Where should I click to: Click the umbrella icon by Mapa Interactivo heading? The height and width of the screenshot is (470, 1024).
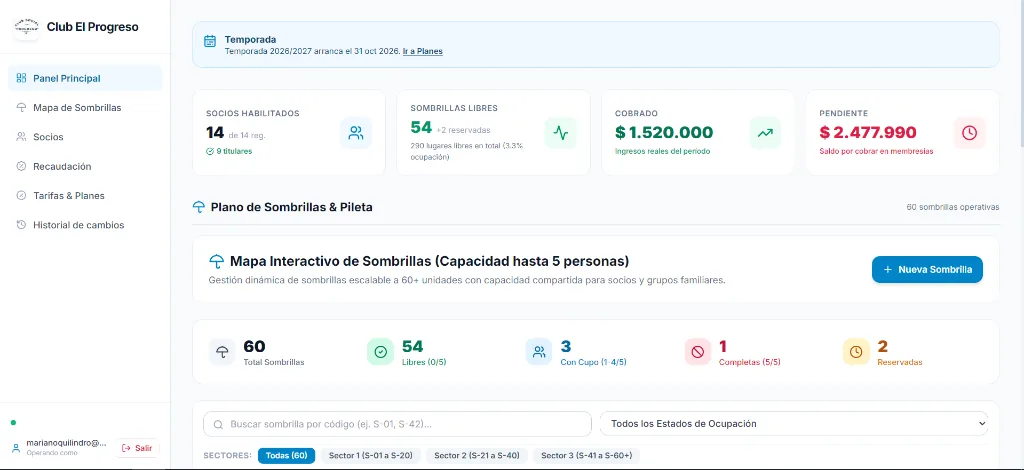coord(216,262)
